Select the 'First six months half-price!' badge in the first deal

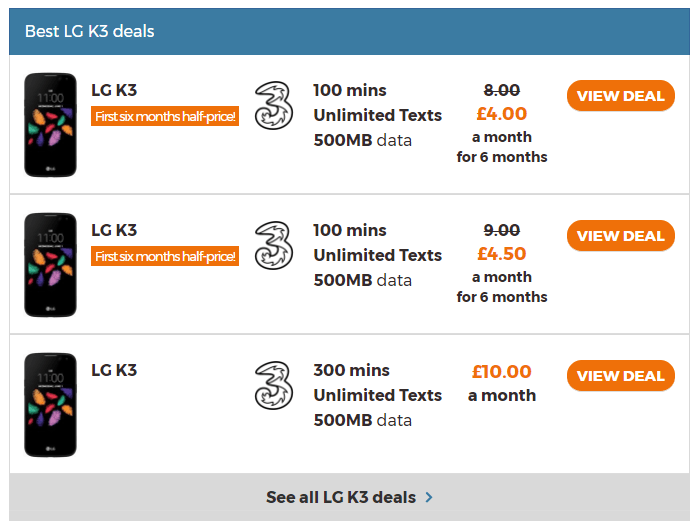coord(165,116)
